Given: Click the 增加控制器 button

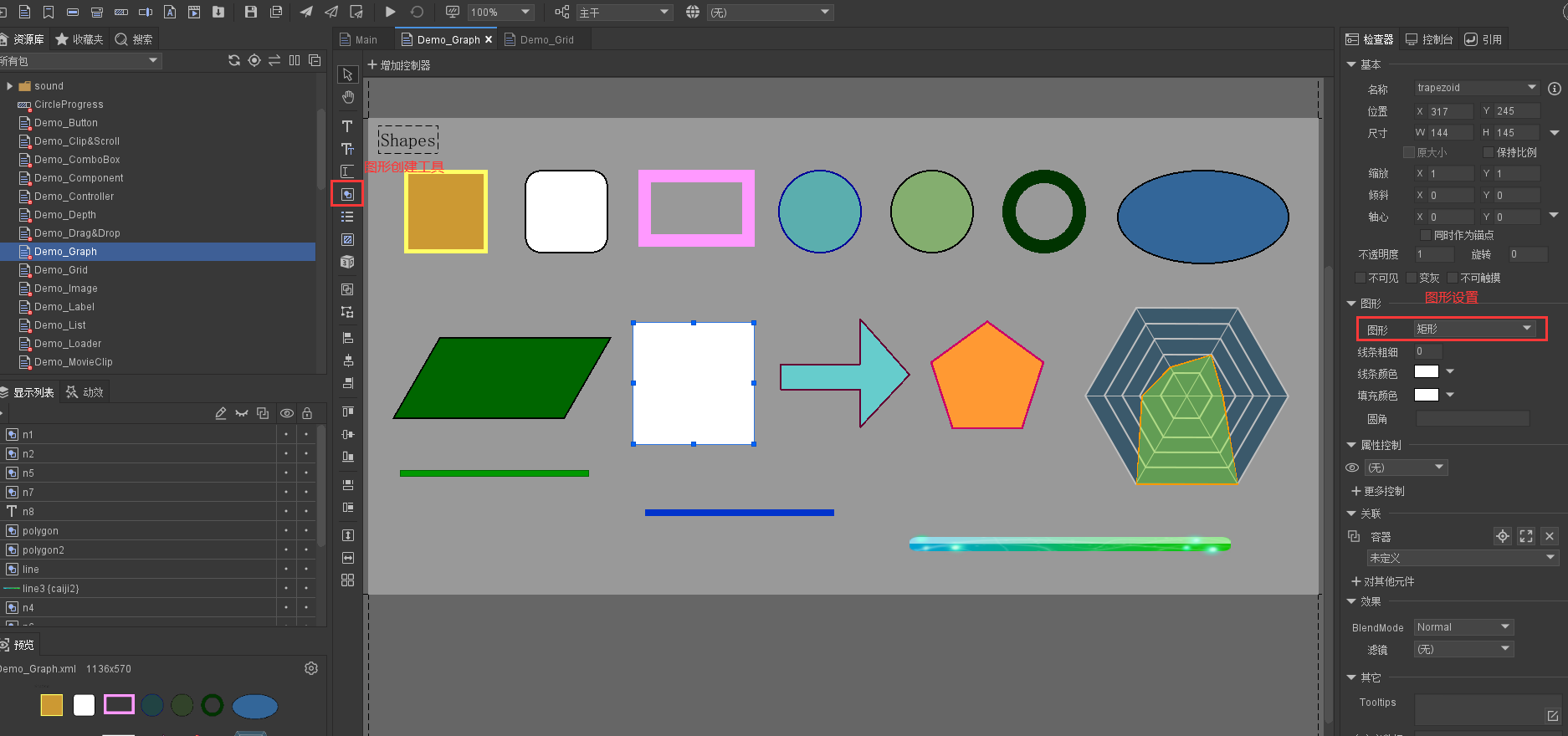Looking at the screenshot, I should (x=399, y=64).
